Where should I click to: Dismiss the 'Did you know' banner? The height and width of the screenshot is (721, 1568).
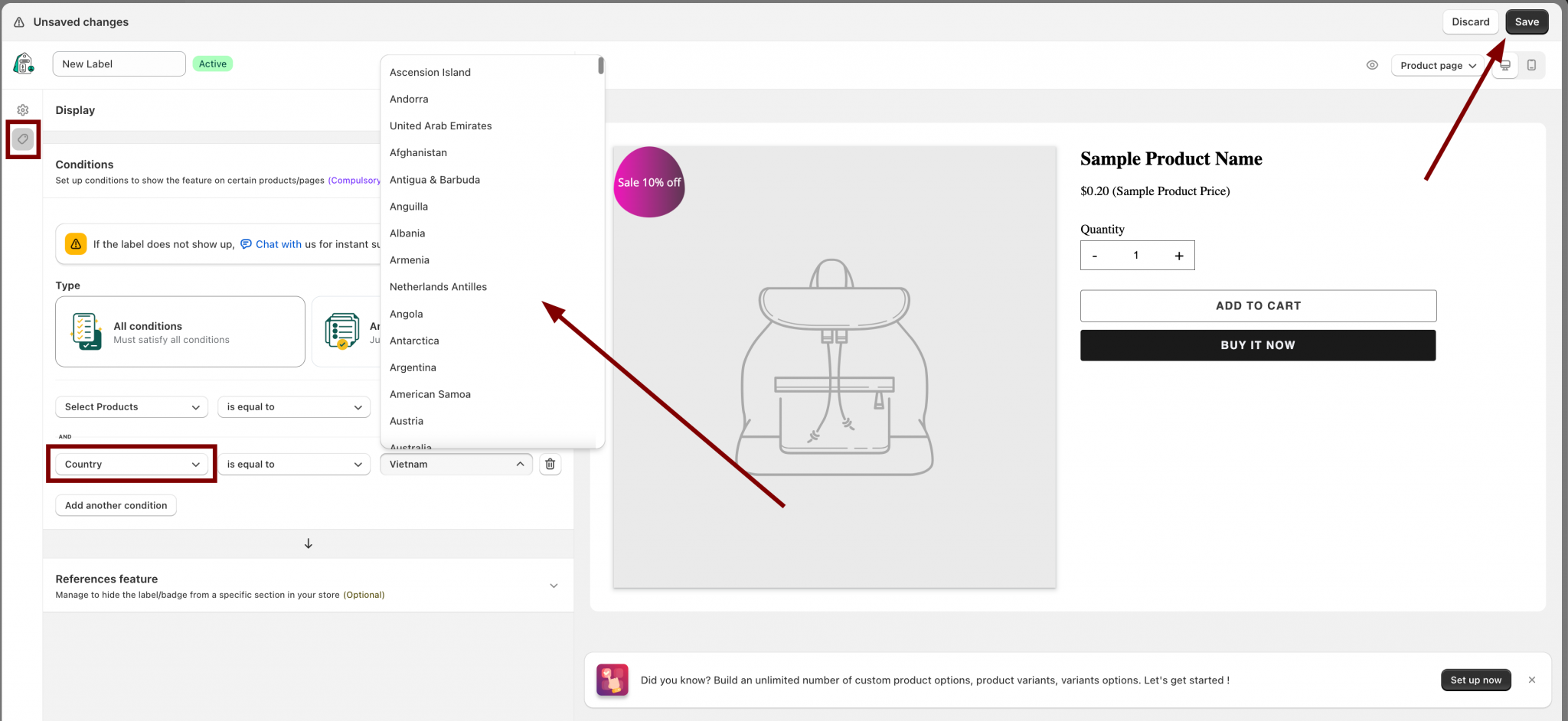pyautogui.click(x=1531, y=680)
